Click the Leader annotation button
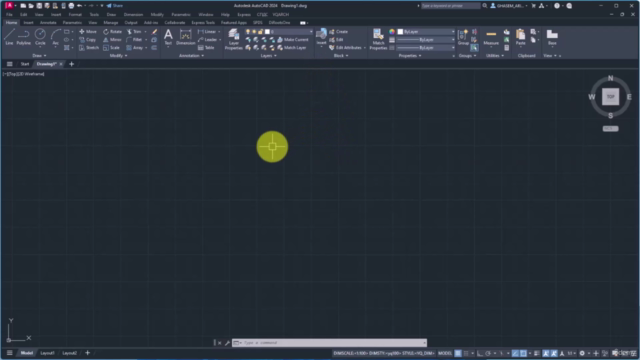Image resolution: width=640 pixels, height=360 pixels. 208,40
